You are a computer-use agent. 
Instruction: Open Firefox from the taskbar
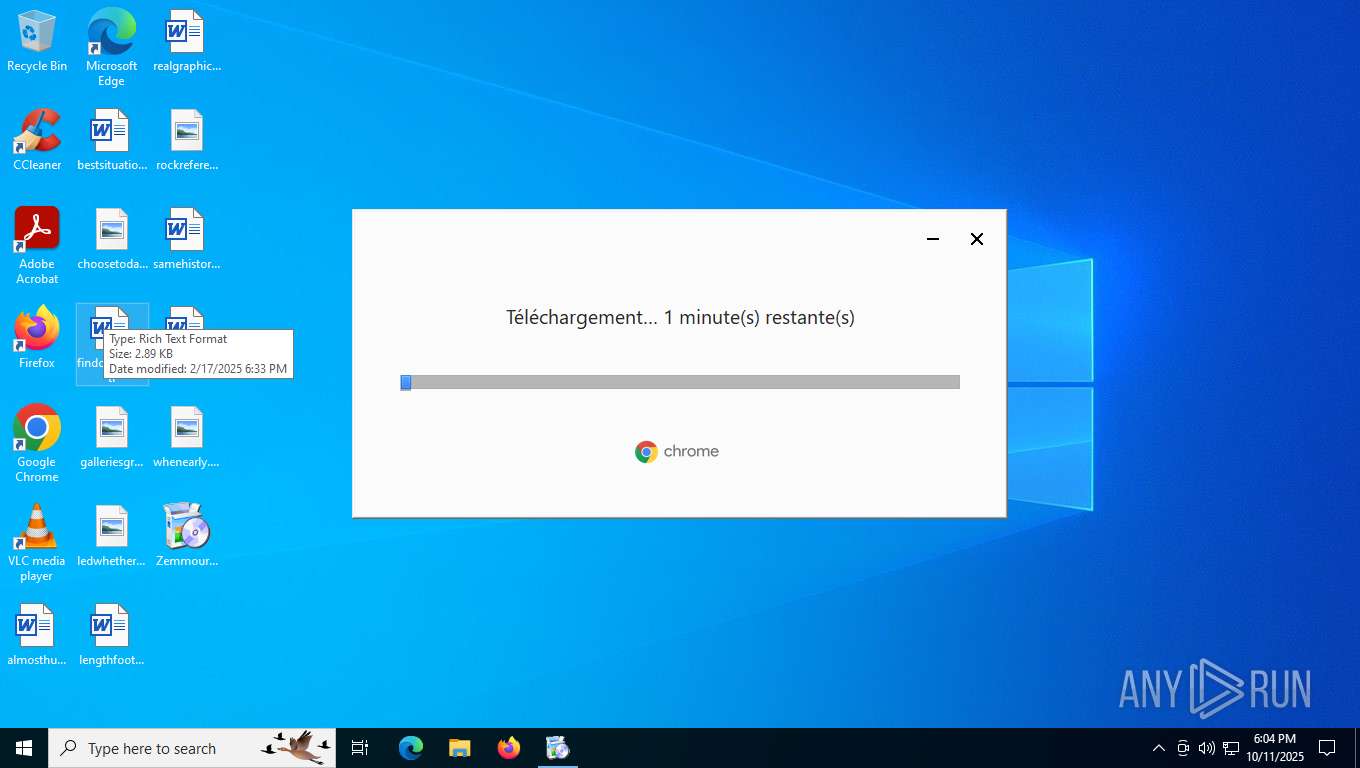coord(509,748)
